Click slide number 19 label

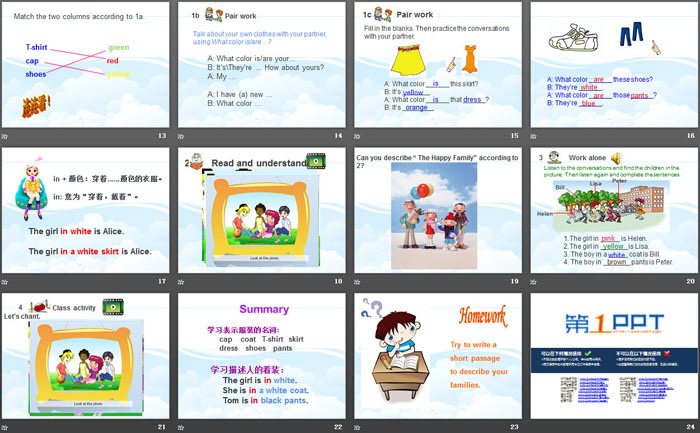(515, 281)
